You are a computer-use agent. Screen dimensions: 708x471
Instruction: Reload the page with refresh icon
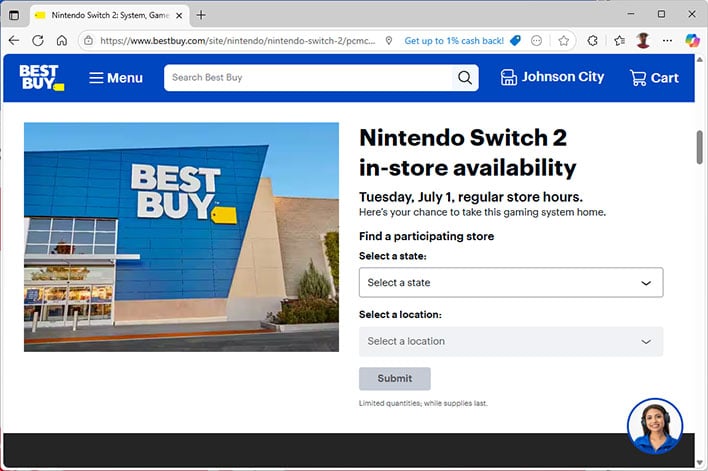38,41
